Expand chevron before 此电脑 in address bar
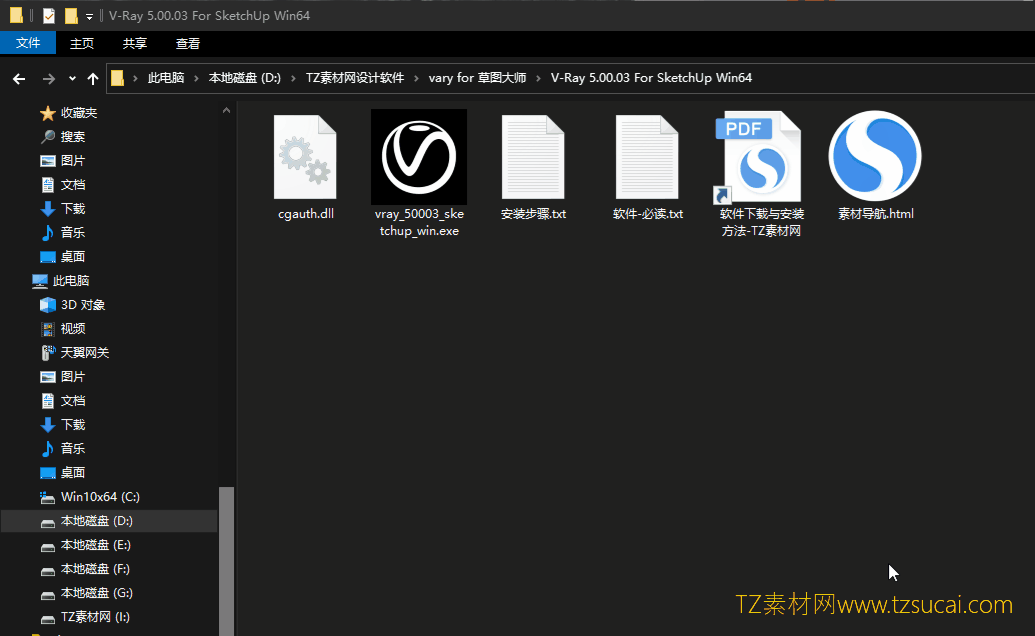The image size is (1035, 636). coord(135,79)
